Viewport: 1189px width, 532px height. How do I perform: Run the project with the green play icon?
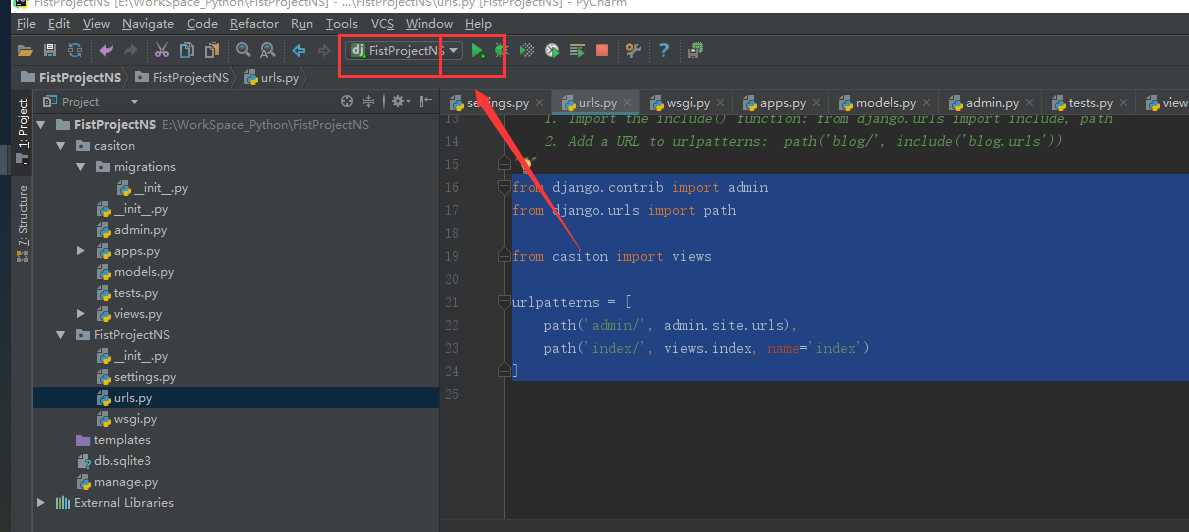tap(477, 51)
